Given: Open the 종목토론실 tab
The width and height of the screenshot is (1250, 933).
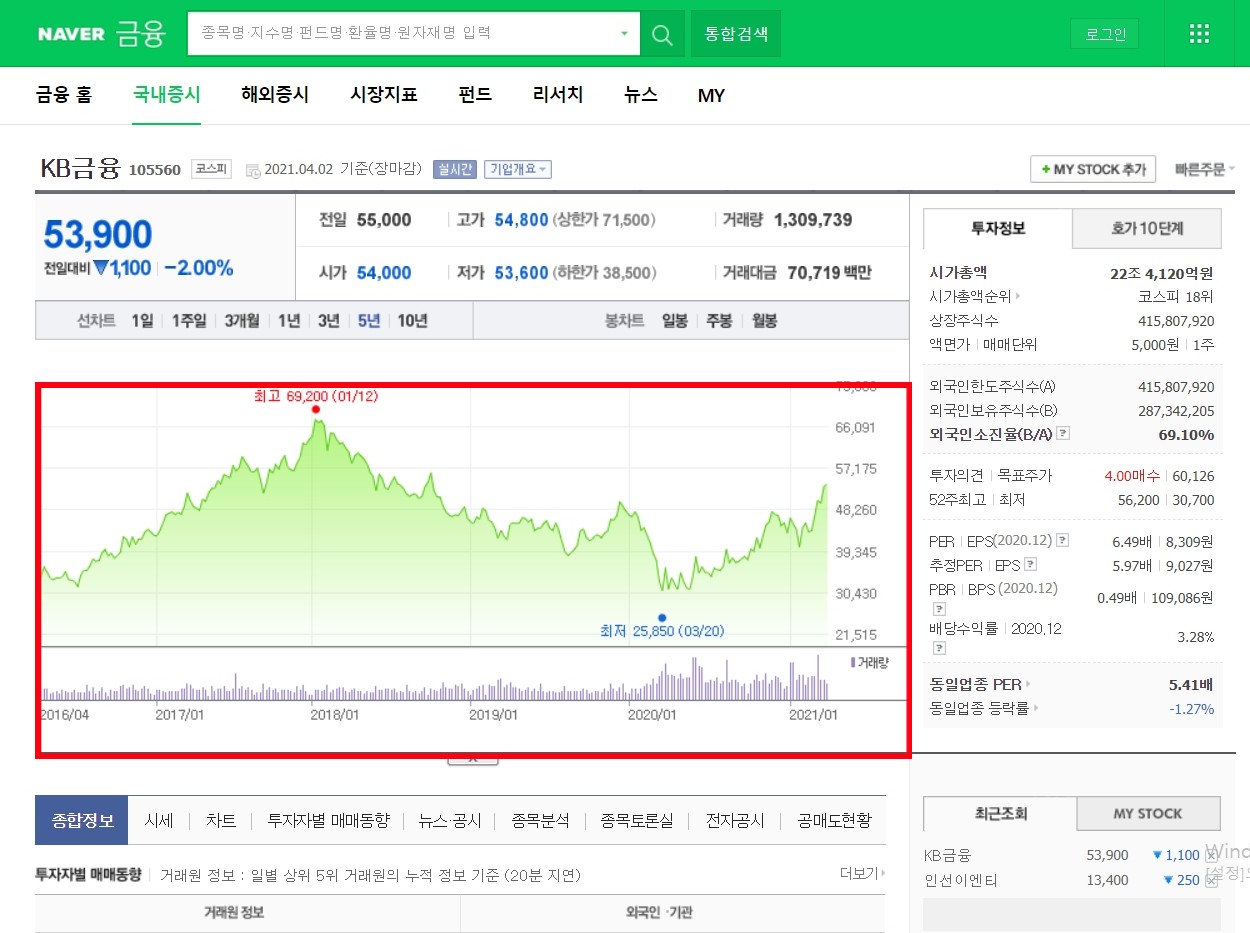Looking at the screenshot, I should 637,821.
